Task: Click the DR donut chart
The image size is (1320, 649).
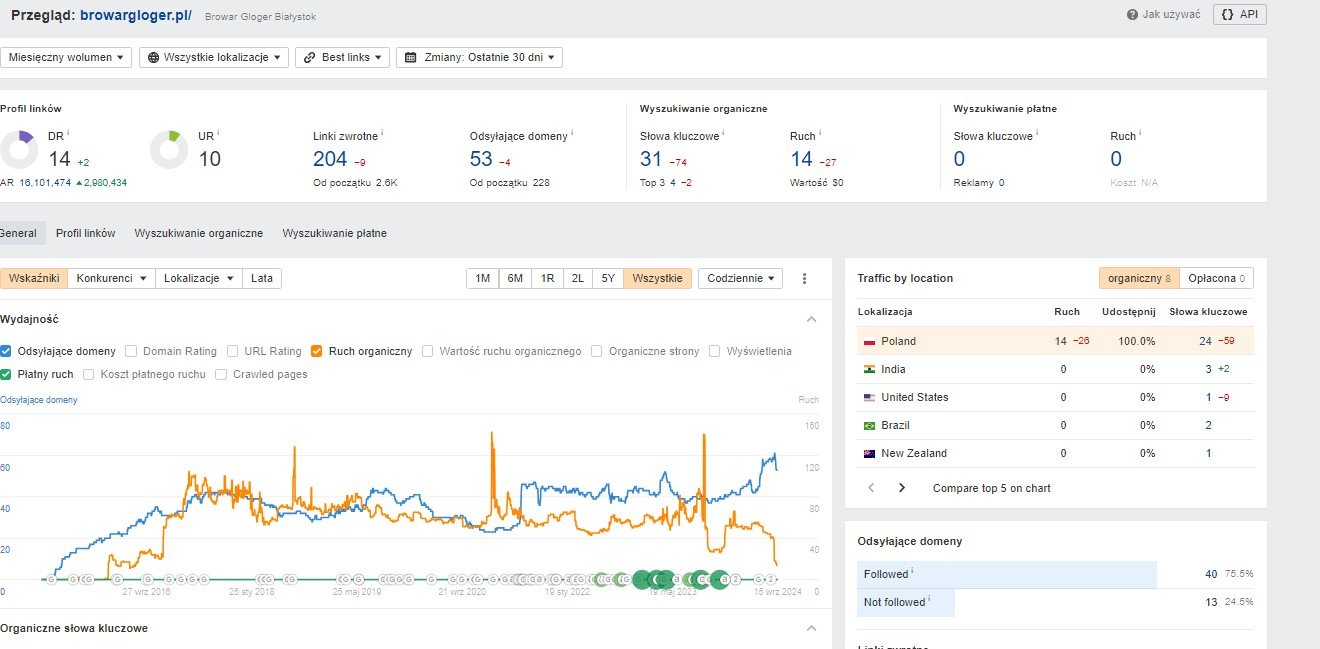Action: click(19, 150)
